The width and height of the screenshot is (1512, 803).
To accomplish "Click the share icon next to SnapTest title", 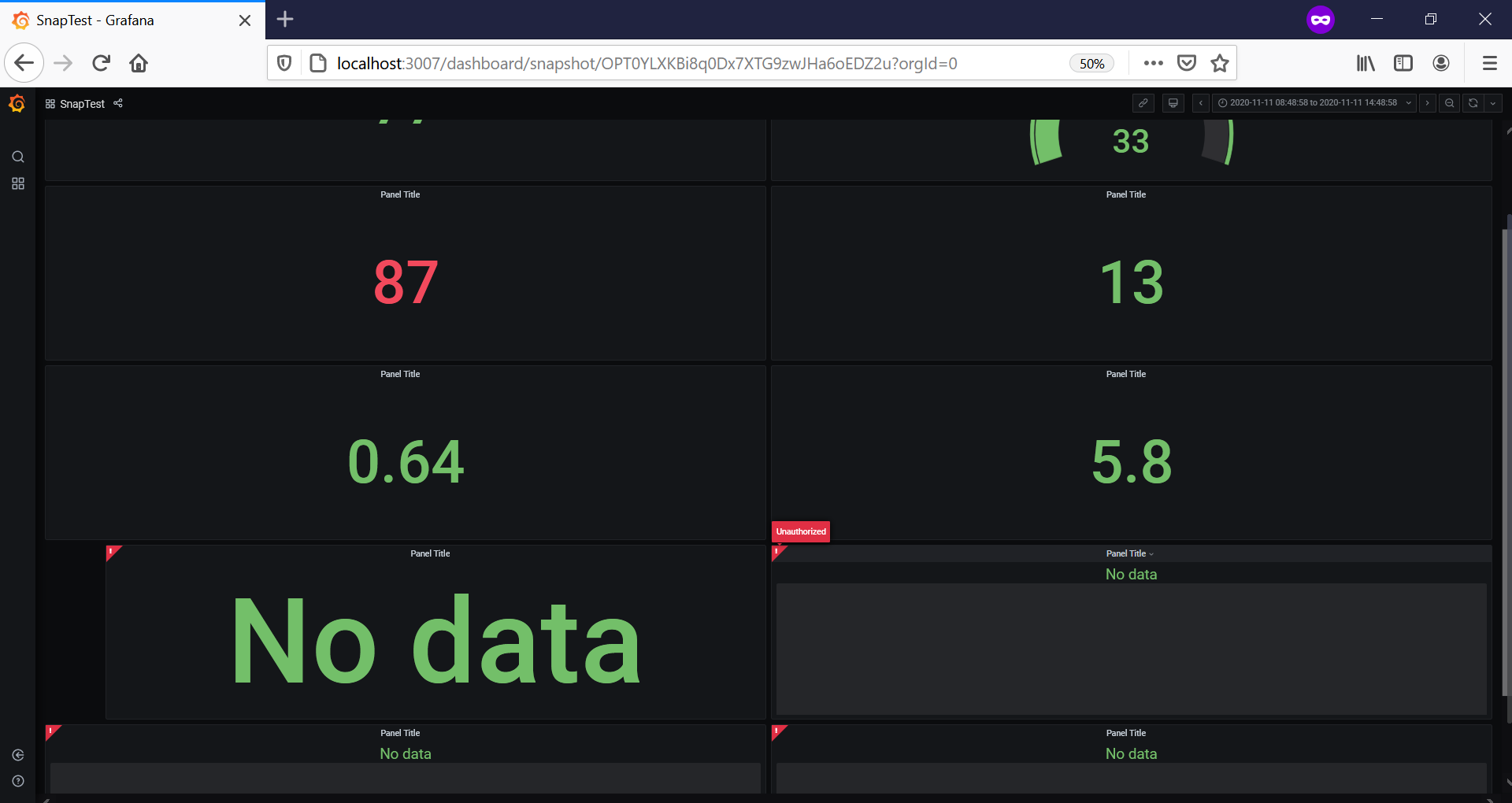I will (117, 103).
